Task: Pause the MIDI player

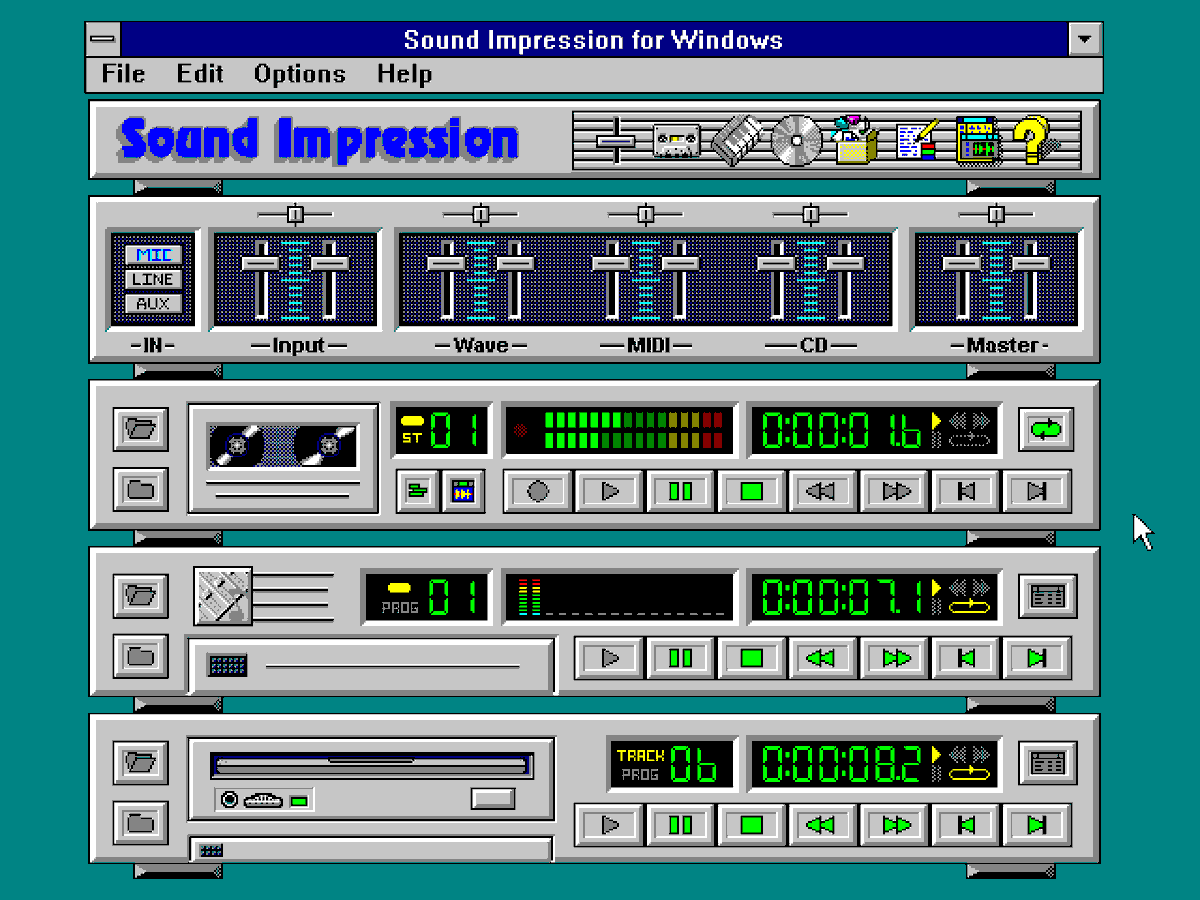Action: [681, 658]
